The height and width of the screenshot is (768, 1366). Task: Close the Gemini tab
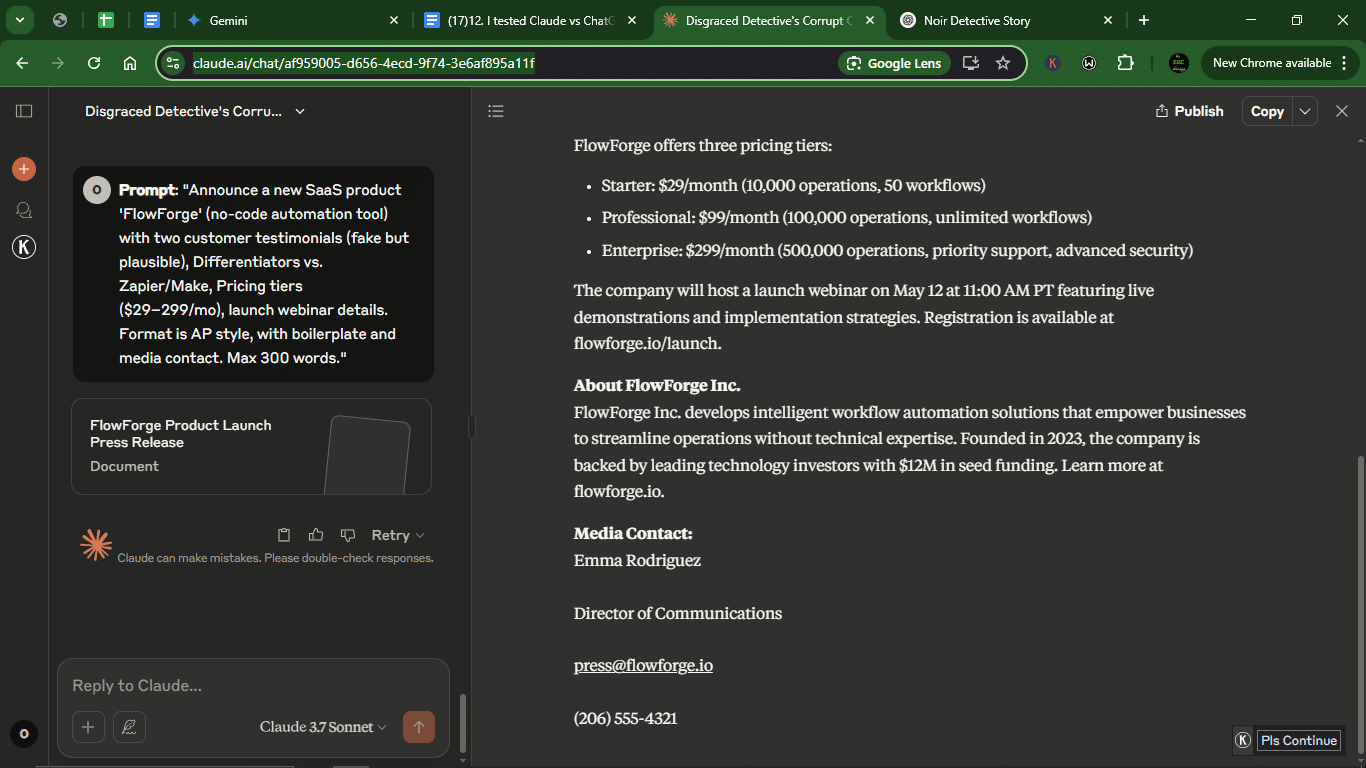pyautogui.click(x=394, y=20)
